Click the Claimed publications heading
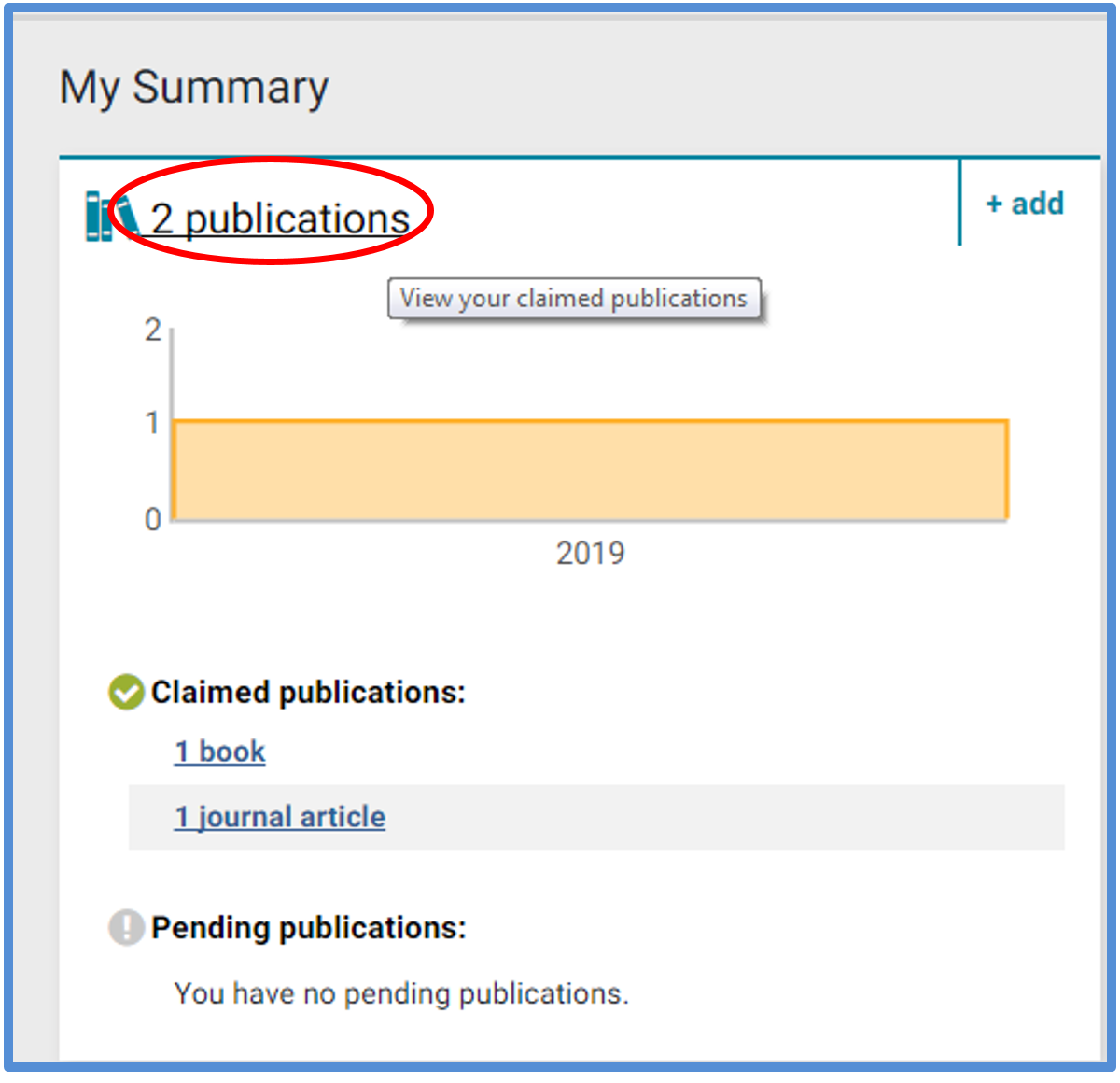The height and width of the screenshot is (1083, 1120). pos(308,693)
